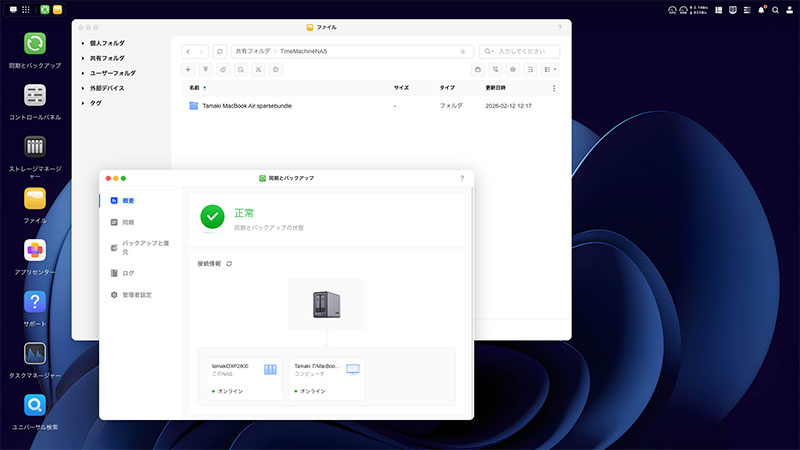Click the refresh button in file toolbar
Viewport: 800px width, 450px height.
click(219, 50)
